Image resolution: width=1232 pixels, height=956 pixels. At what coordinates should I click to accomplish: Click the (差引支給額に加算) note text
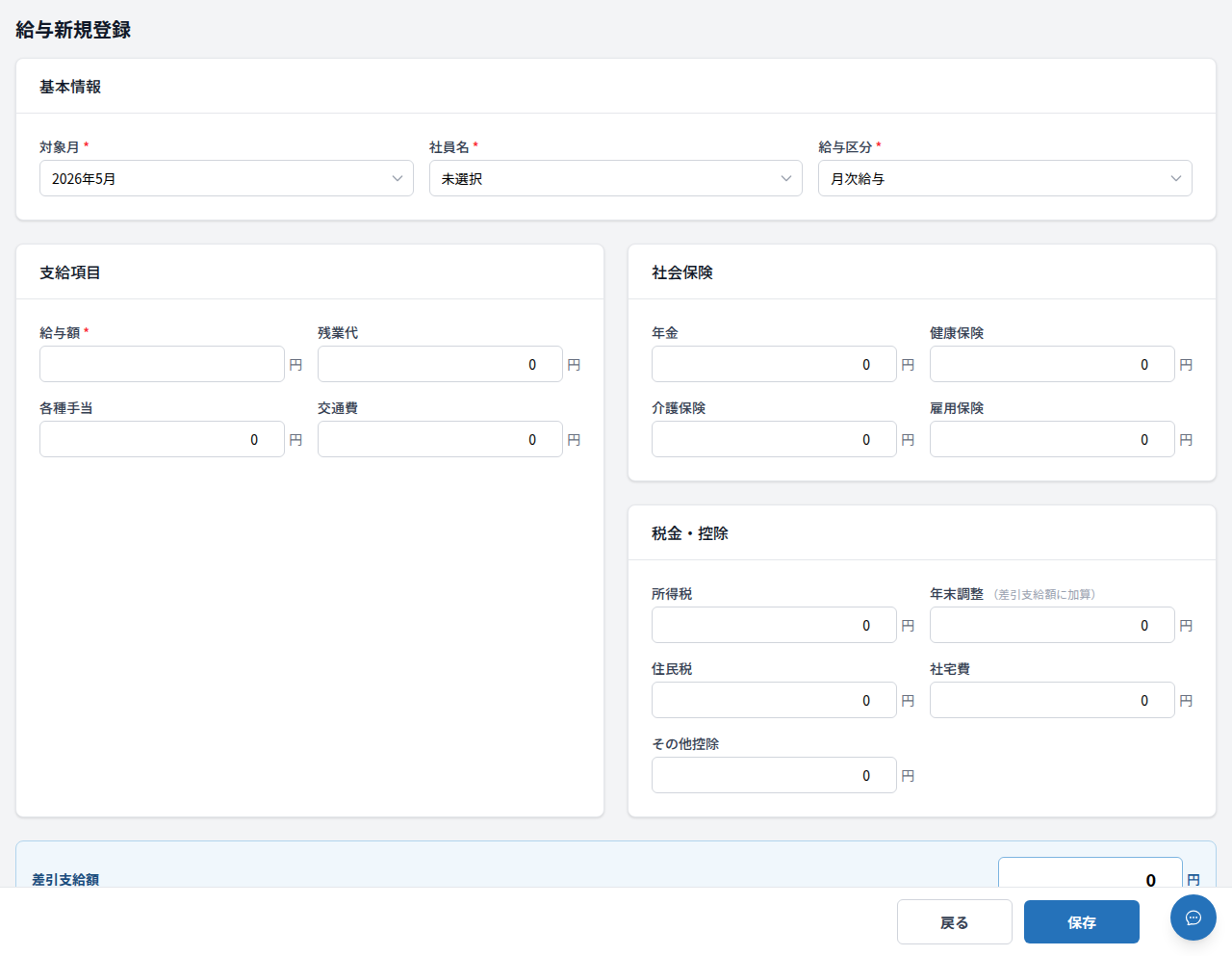pyautogui.click(x=1044, y=595)
